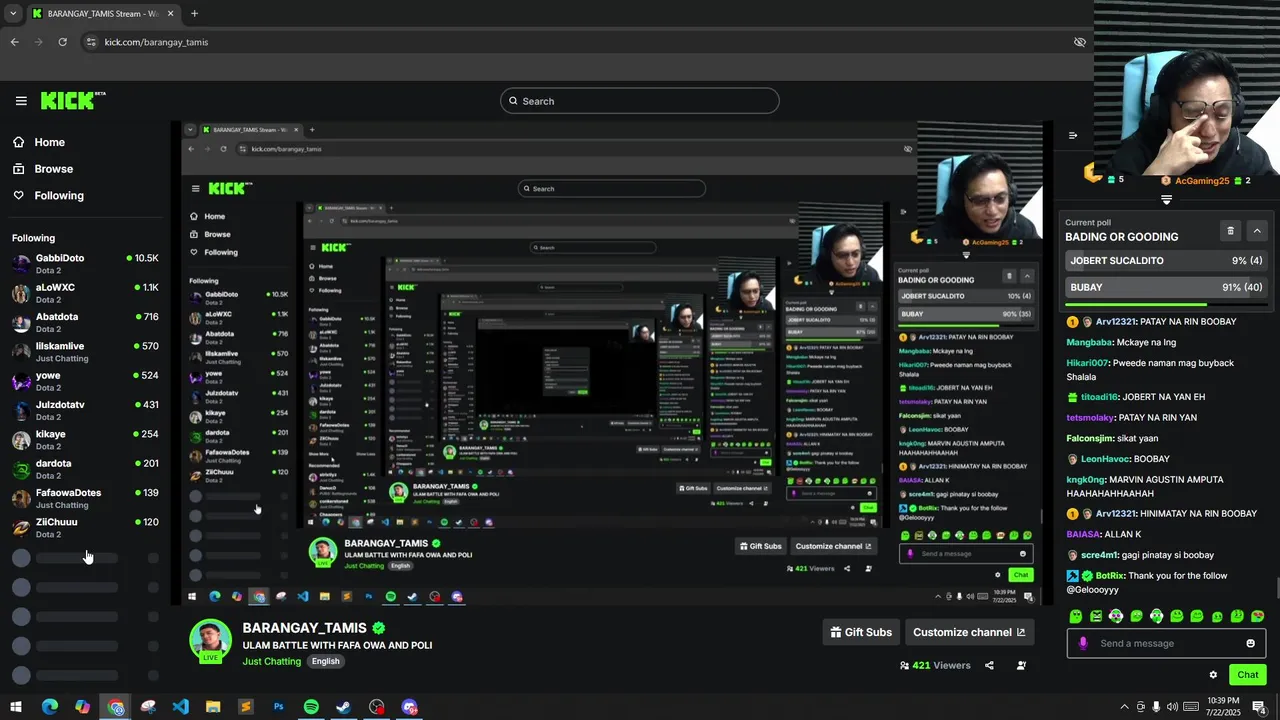
Task: Expand the gift leaderboard arrow
Action: (x=1166, y=200)
